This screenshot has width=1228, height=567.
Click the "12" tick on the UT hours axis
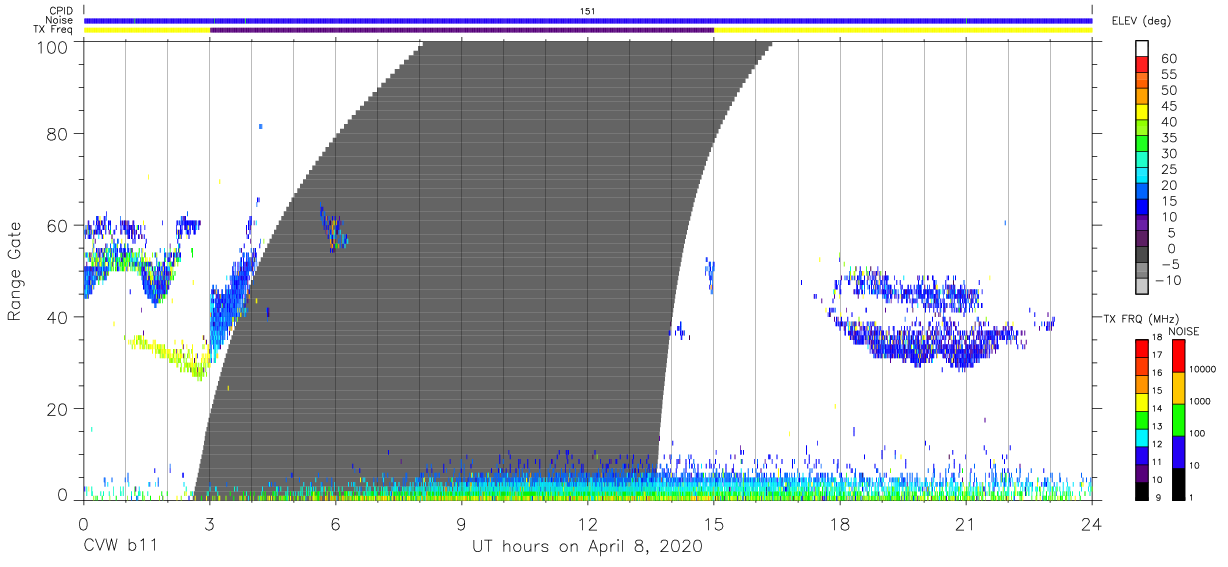(587, 523)
